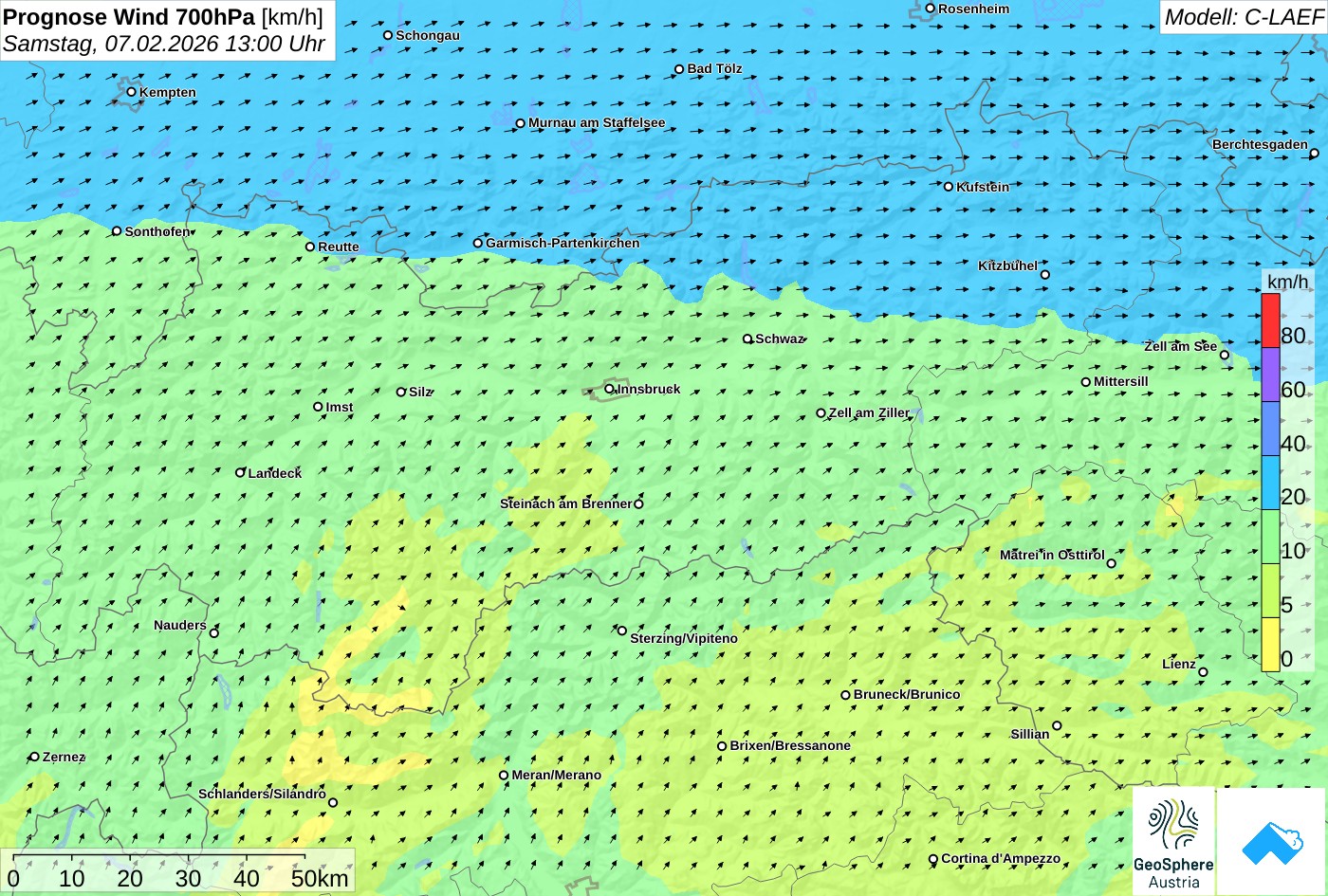Select the red legend color above 80
Viewport: 1328px width, 896px height.
pyautogui.click(x=1270, y=320)
